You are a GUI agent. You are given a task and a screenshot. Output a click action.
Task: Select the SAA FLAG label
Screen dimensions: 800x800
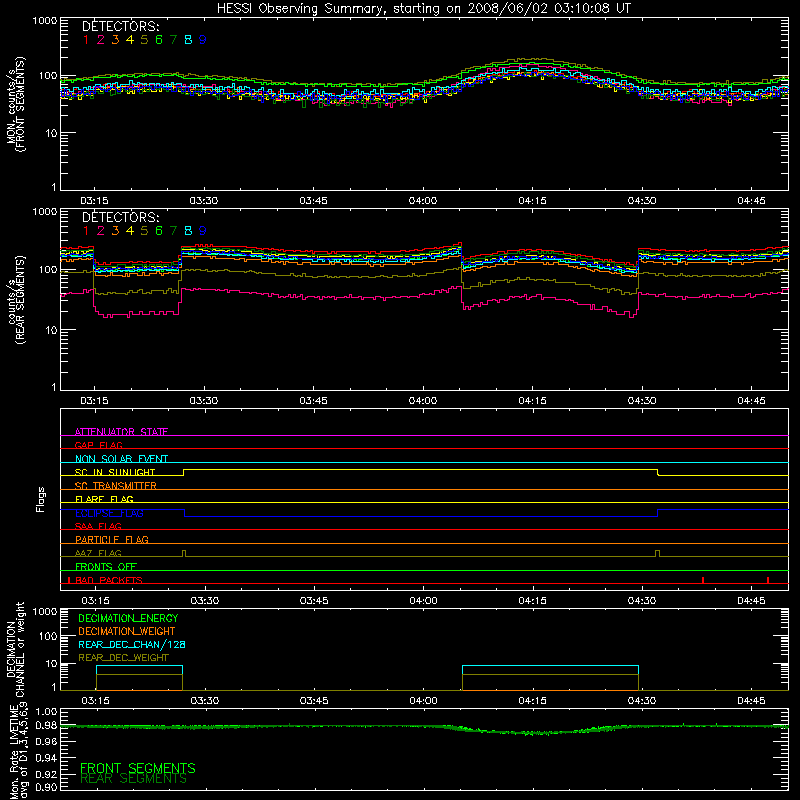[x=98, y=526]
